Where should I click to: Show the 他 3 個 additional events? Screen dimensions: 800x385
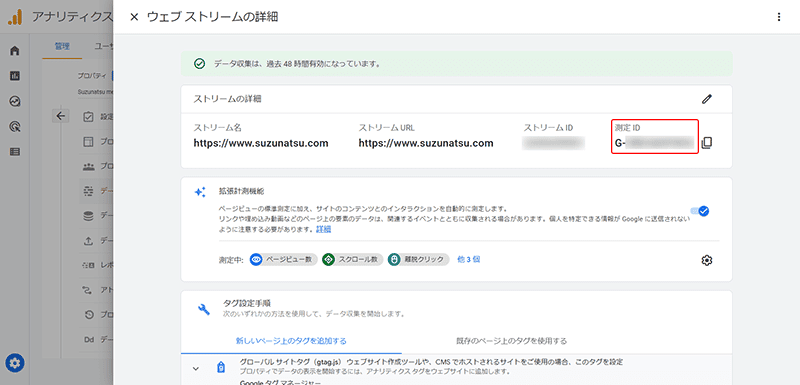tap(468, 259)
